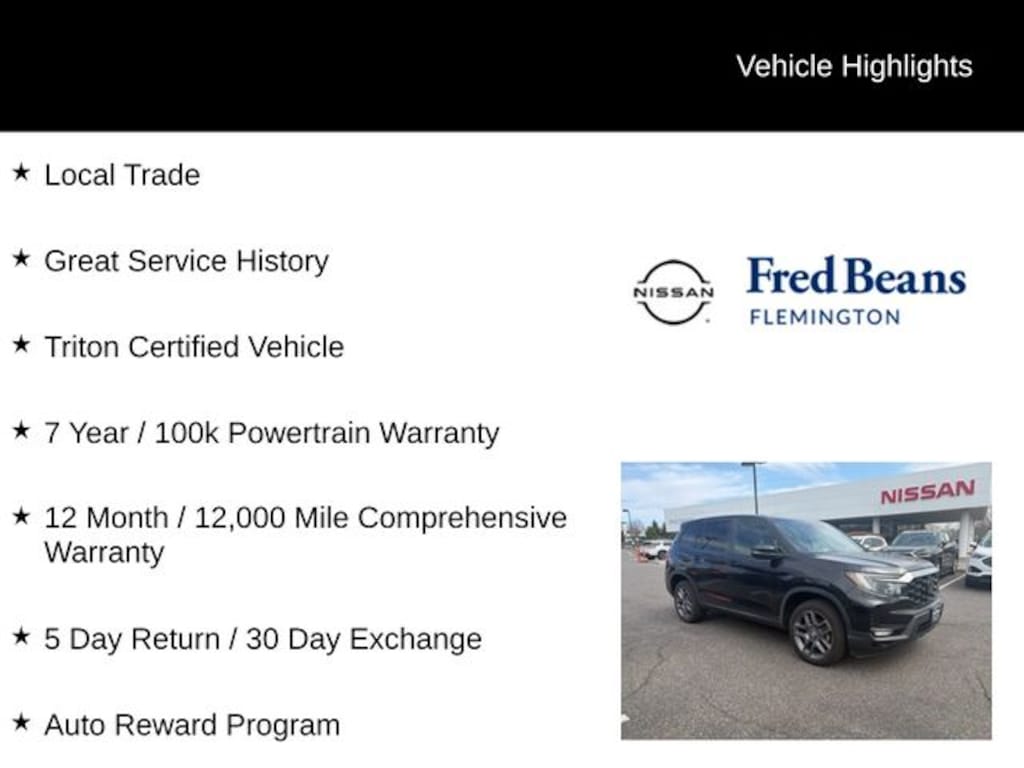Select Triton Certified Vehicle text
The image size is (1024, 768).
194,347
